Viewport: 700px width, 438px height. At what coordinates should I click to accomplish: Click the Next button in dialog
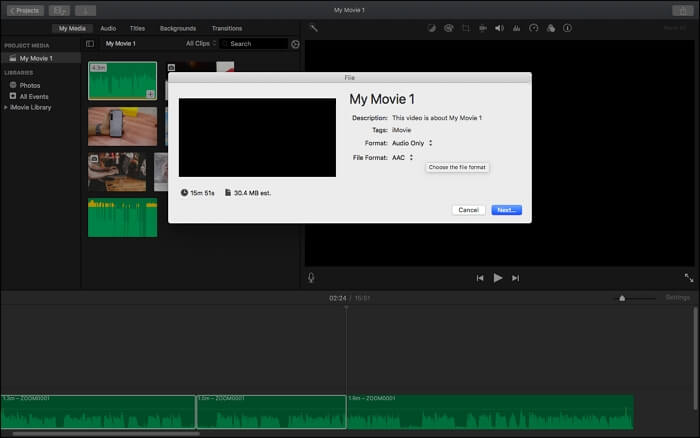[x=506, y=210]
